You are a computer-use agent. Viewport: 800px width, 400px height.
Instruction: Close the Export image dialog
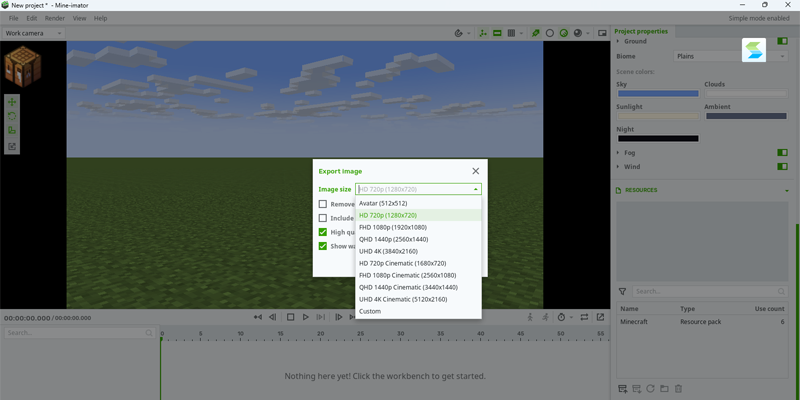click(476, 171)
